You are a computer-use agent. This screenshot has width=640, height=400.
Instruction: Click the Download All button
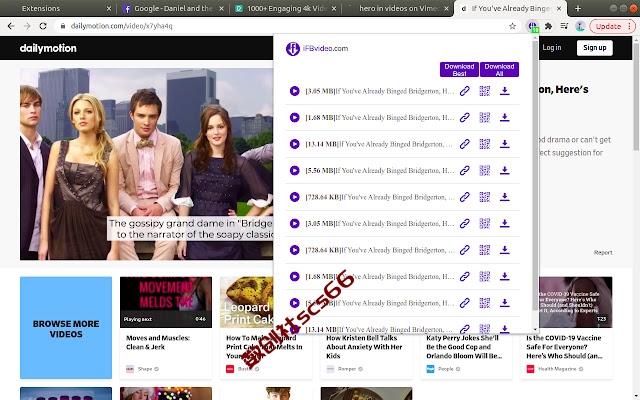499,70
